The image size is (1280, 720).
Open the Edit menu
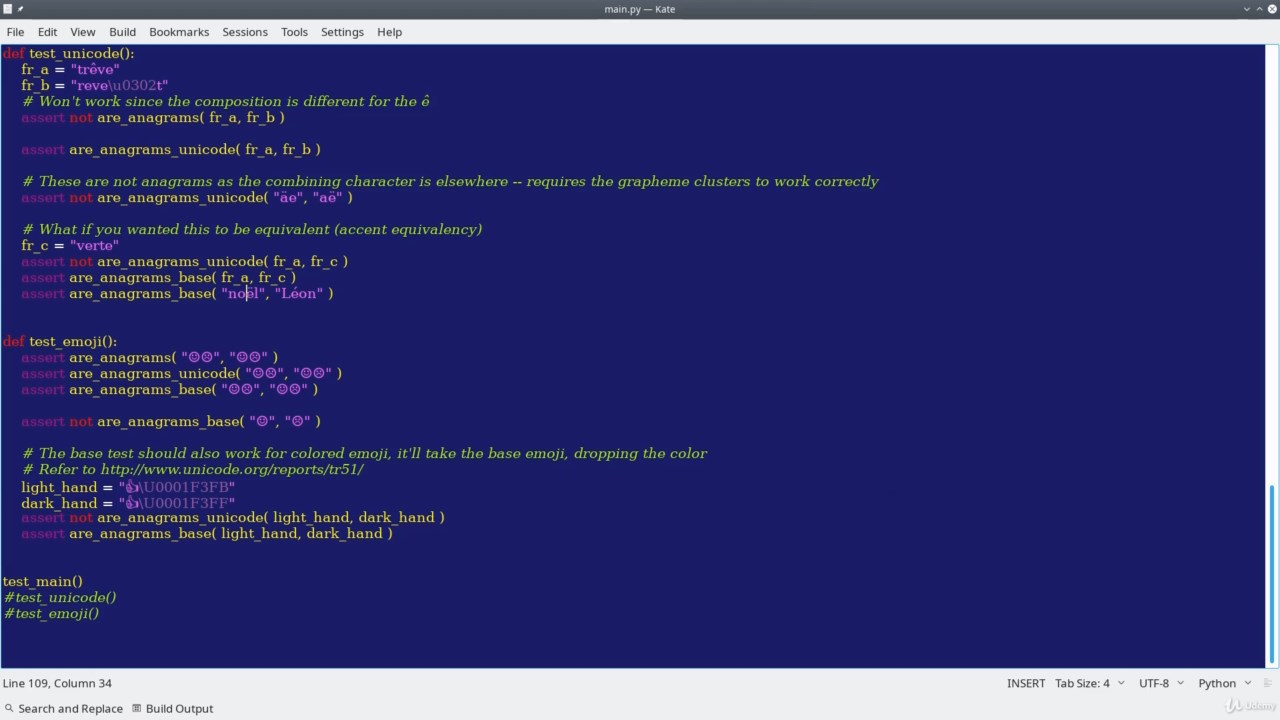47,32
